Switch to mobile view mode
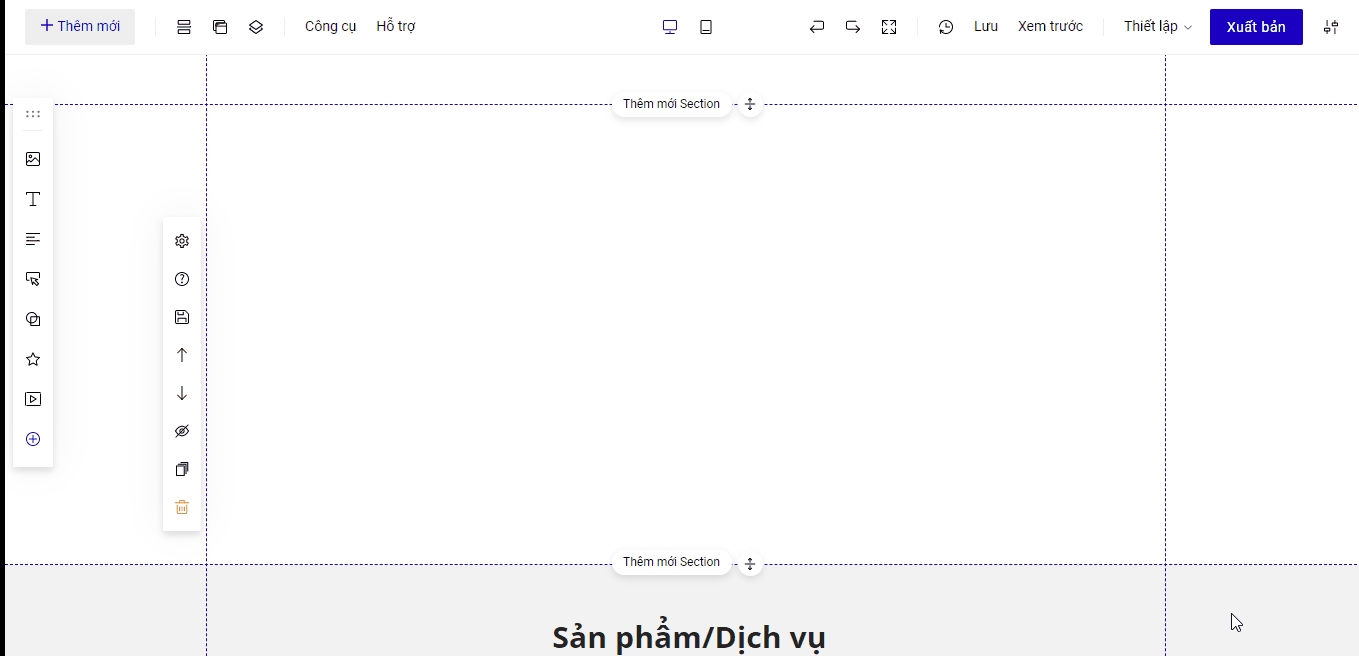Image resolution: width=1359 pixels, height=656 pixels. 706,27
